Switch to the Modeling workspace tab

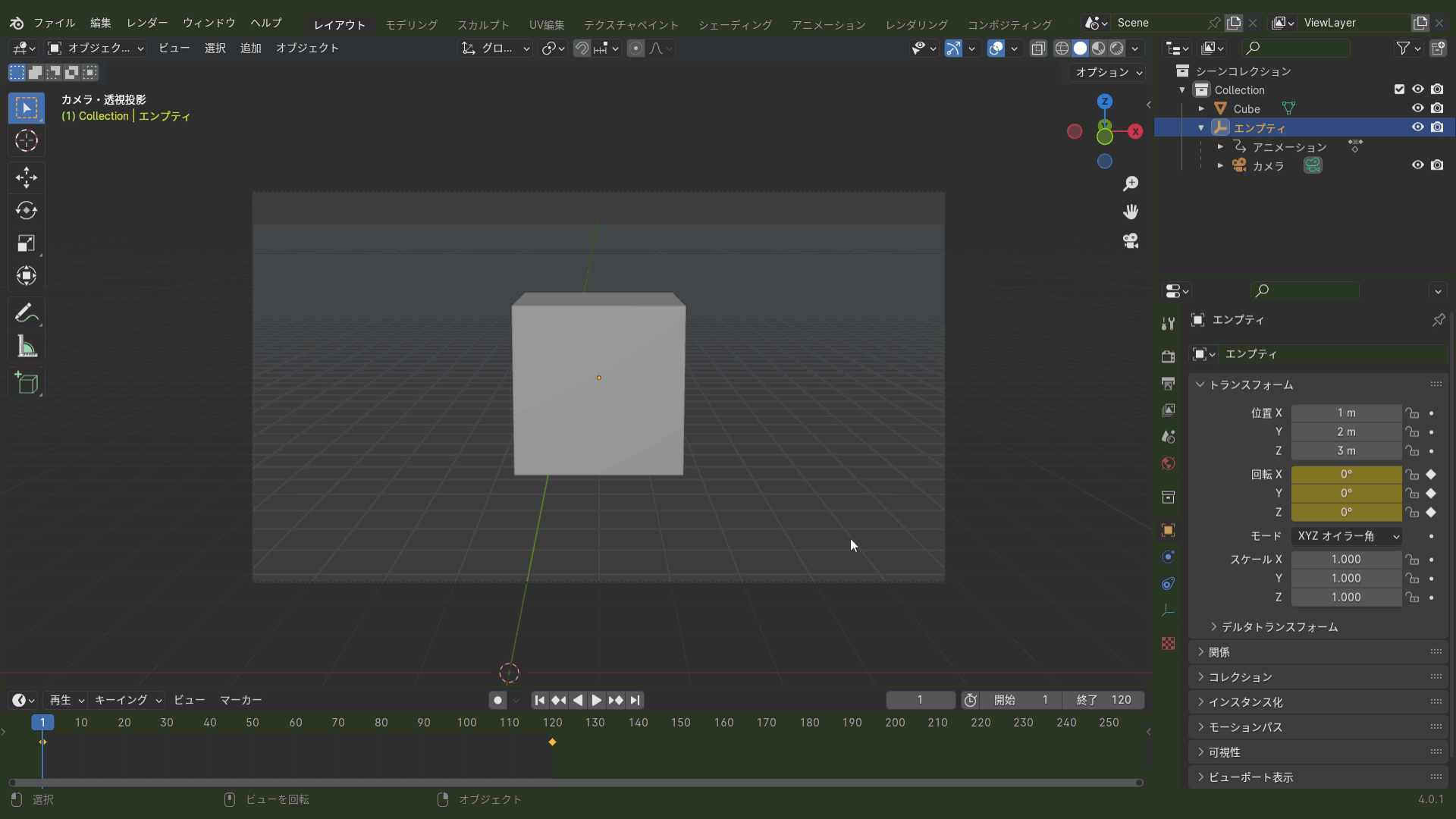pyautogui.click(x=411, y=24)
